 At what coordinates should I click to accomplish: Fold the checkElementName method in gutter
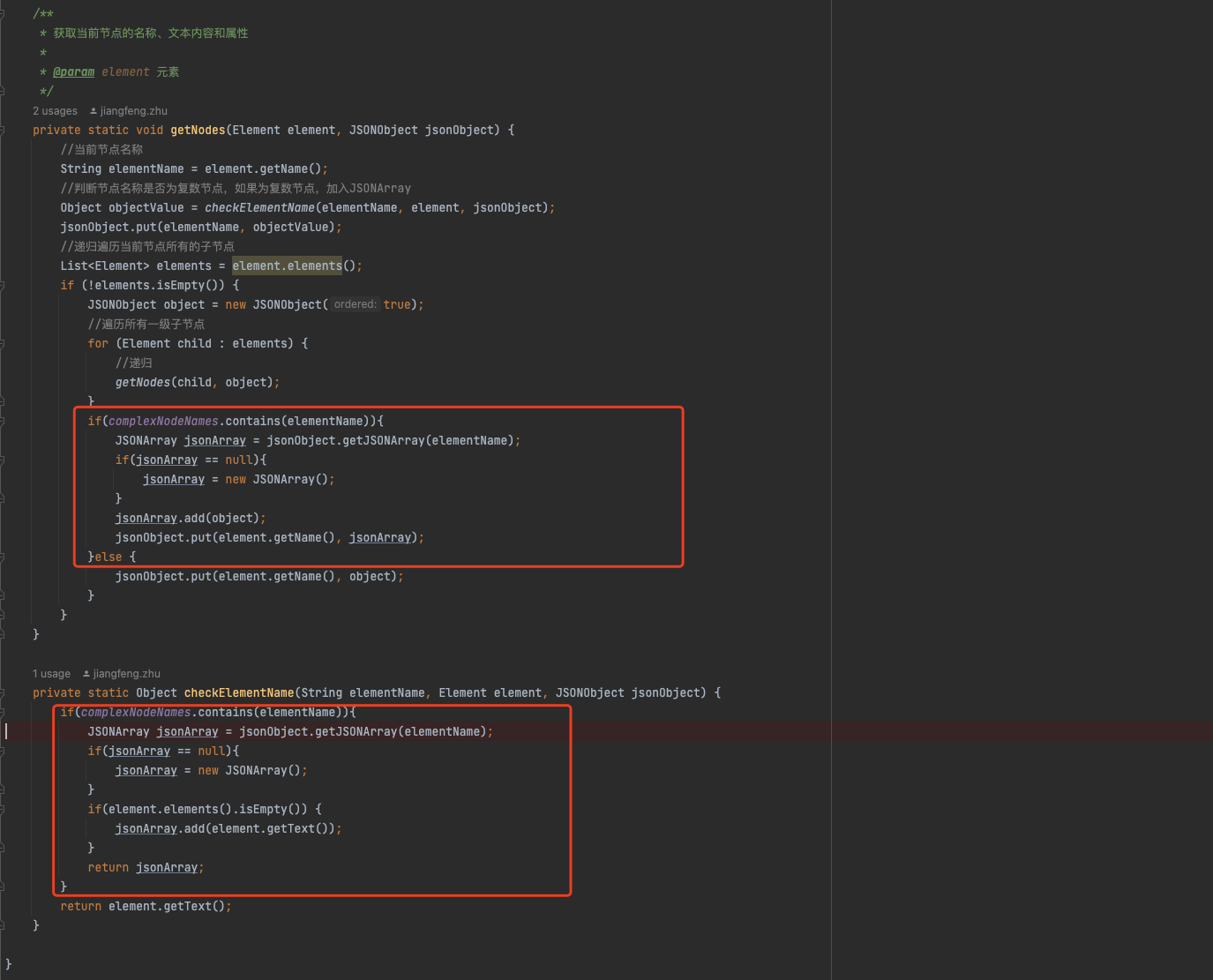(x=3, y=693)
